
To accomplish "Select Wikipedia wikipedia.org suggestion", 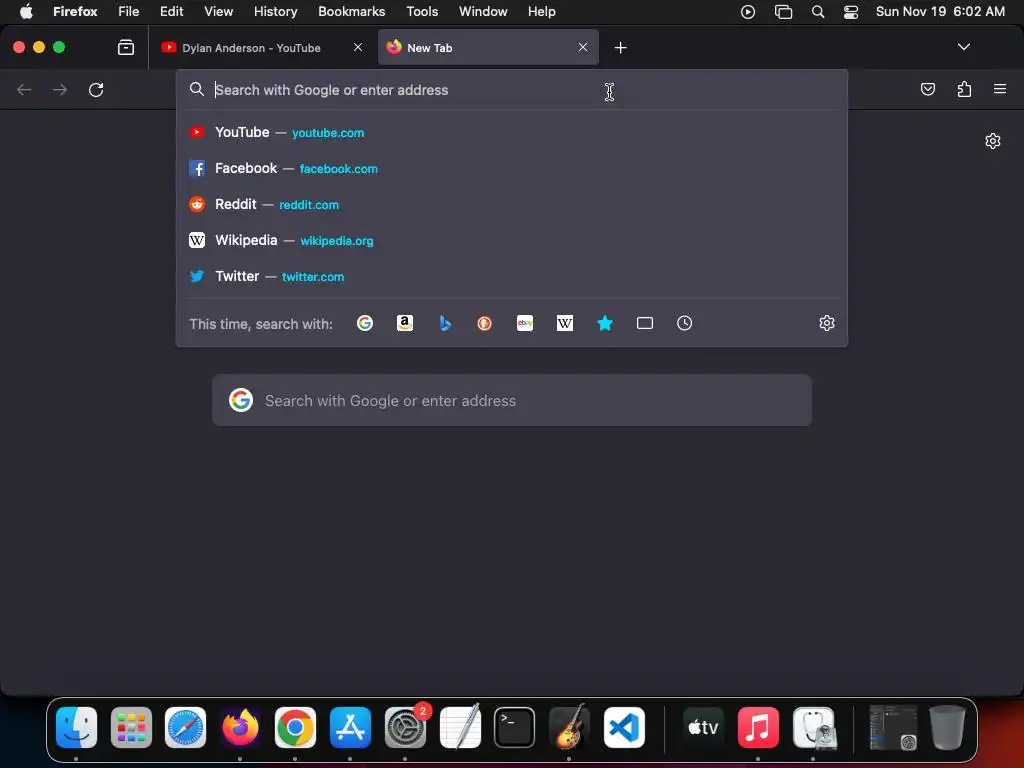I will click(512, 240).
